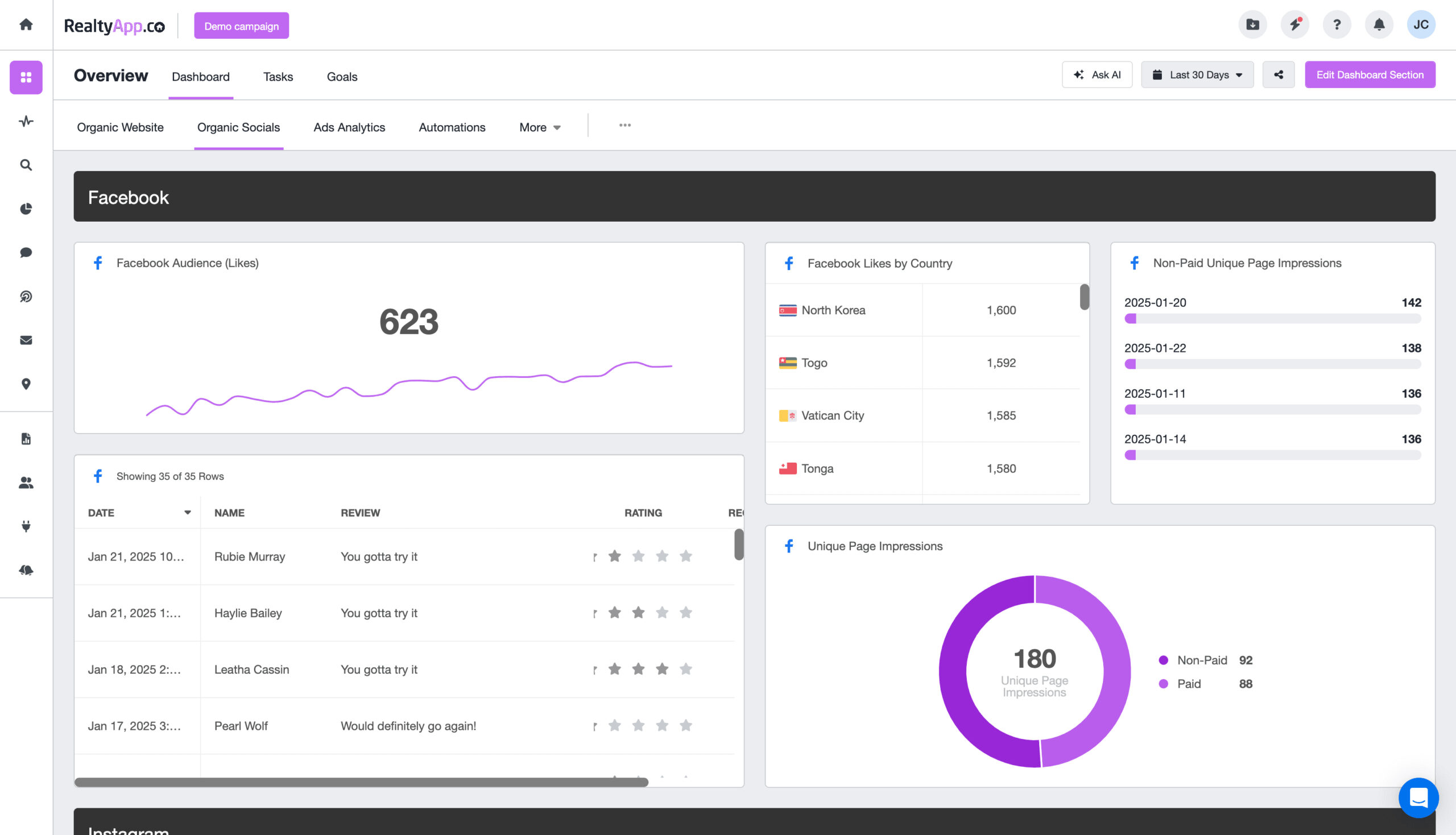
Task: Click the three dots section options icon
Action: pyautogui.click(x=624, y=125)
